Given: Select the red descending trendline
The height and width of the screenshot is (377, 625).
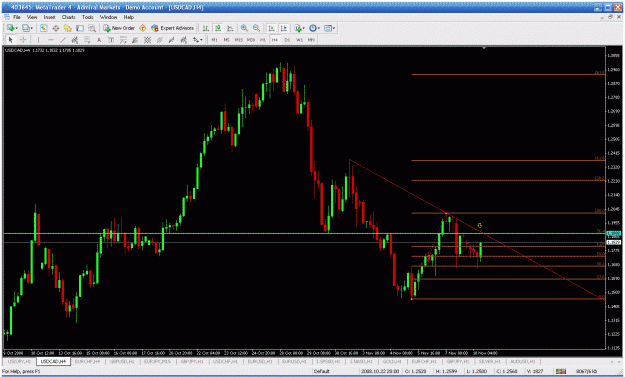Looking at the screenshot, I should (x=477, y=229).
